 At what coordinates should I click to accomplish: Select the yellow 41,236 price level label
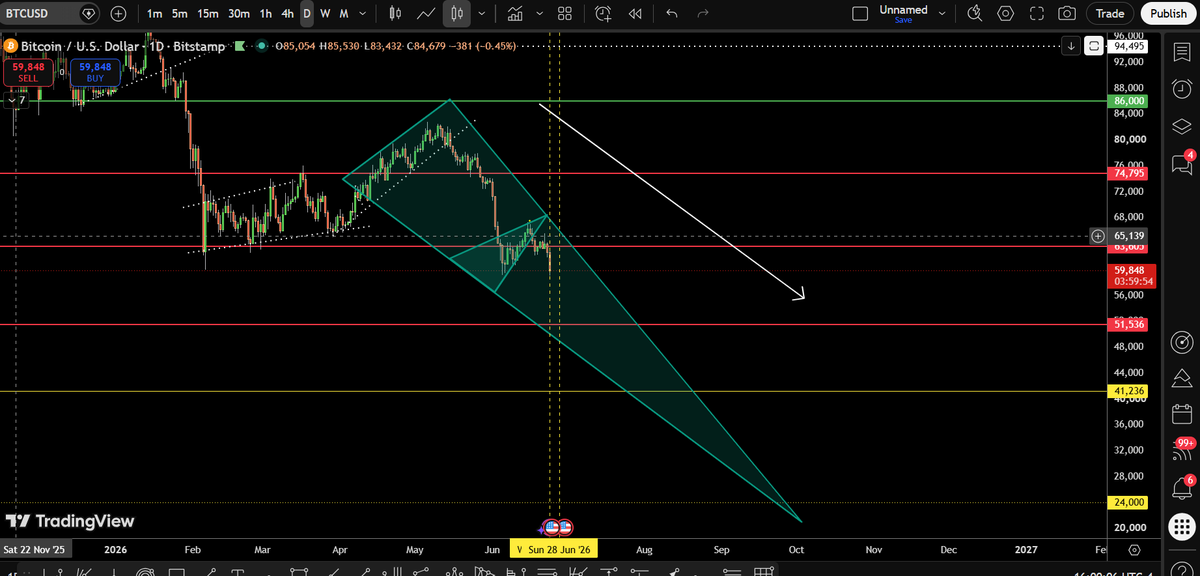(1128, 390)
